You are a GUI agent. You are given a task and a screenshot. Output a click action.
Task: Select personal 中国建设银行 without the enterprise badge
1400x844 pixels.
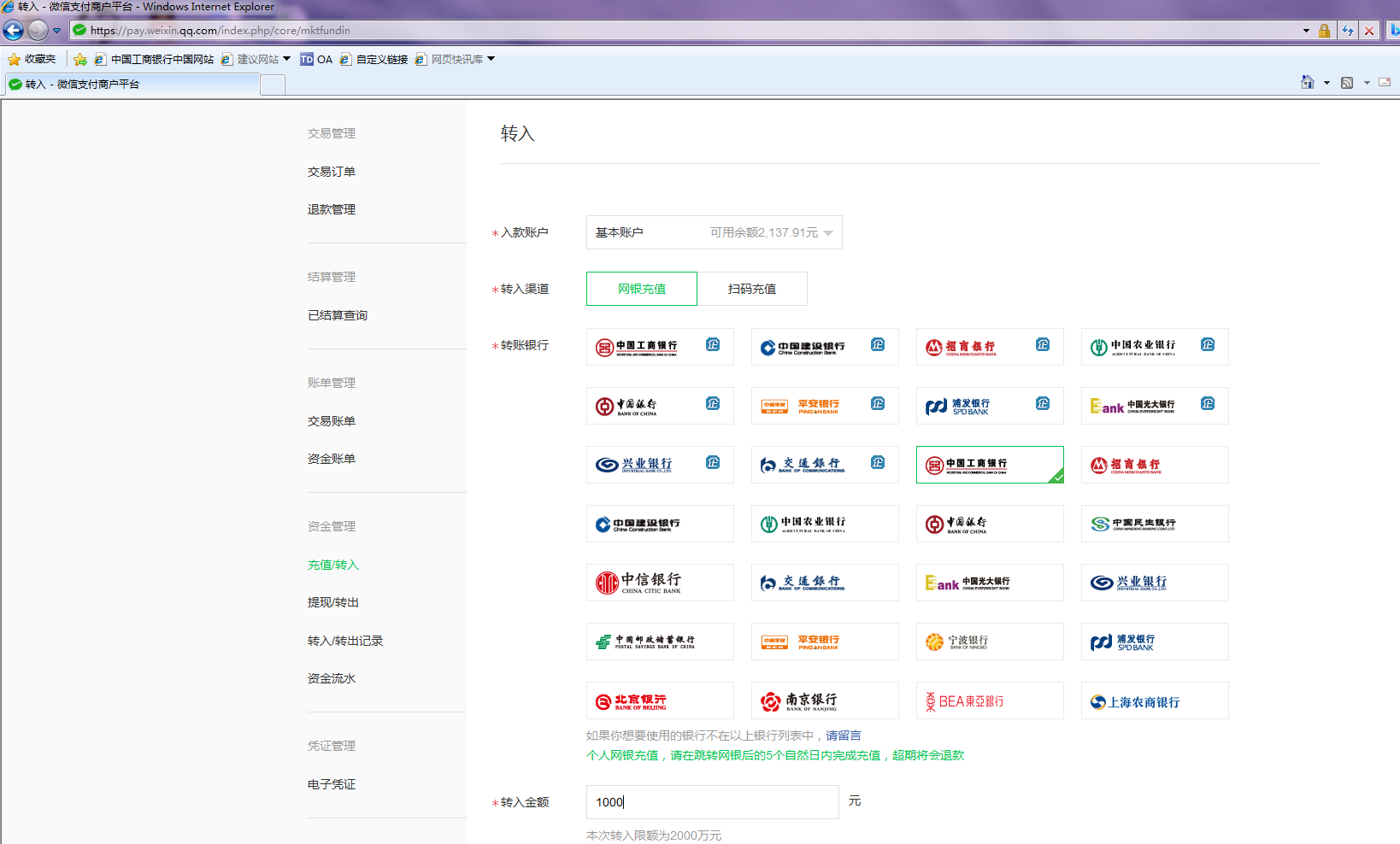point(660,524)
